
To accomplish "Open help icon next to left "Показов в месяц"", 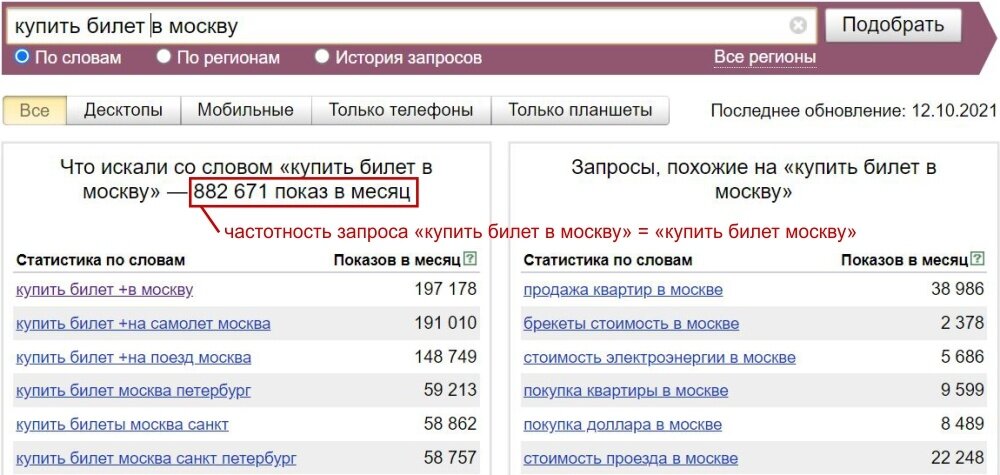I will (470, 259).
